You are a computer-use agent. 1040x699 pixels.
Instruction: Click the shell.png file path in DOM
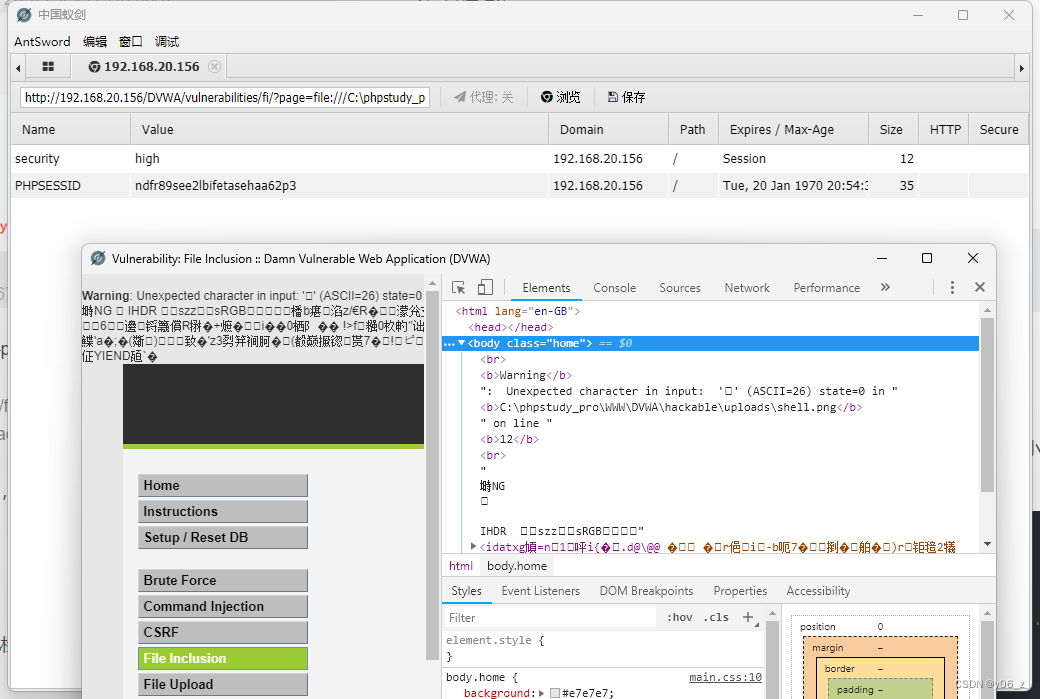tap(668, 407)
